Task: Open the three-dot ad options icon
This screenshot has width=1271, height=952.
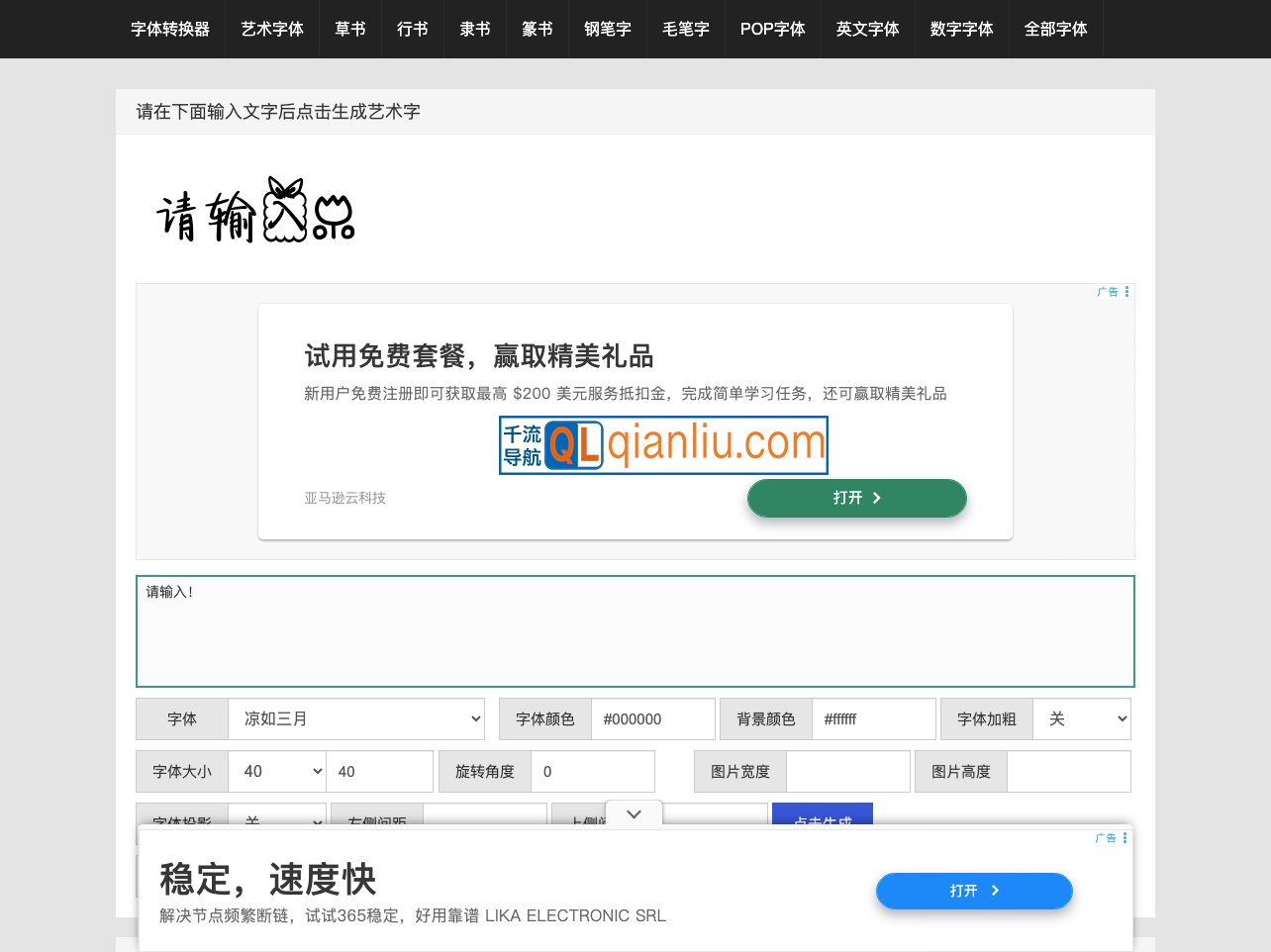Action: pos(1127,292)
